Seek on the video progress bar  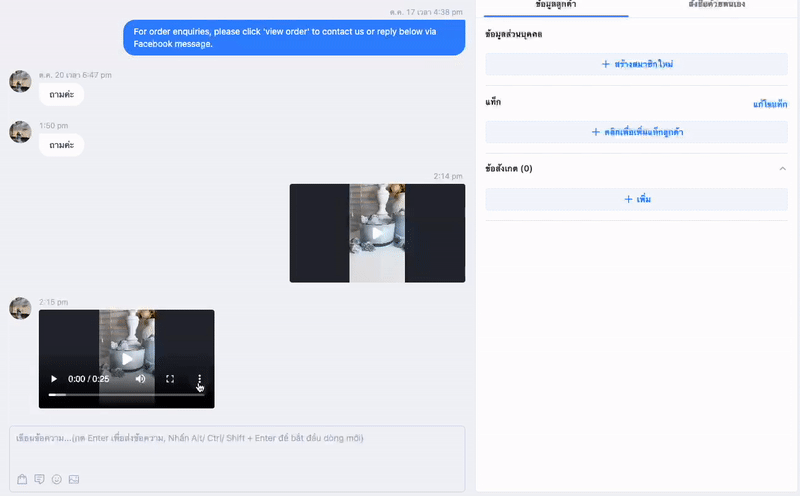[x=127, y=394]
